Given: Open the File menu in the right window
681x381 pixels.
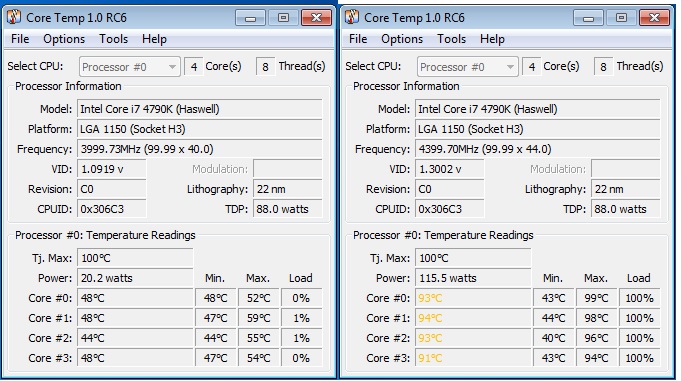Looking at the screenshot, I should [358, 39].
